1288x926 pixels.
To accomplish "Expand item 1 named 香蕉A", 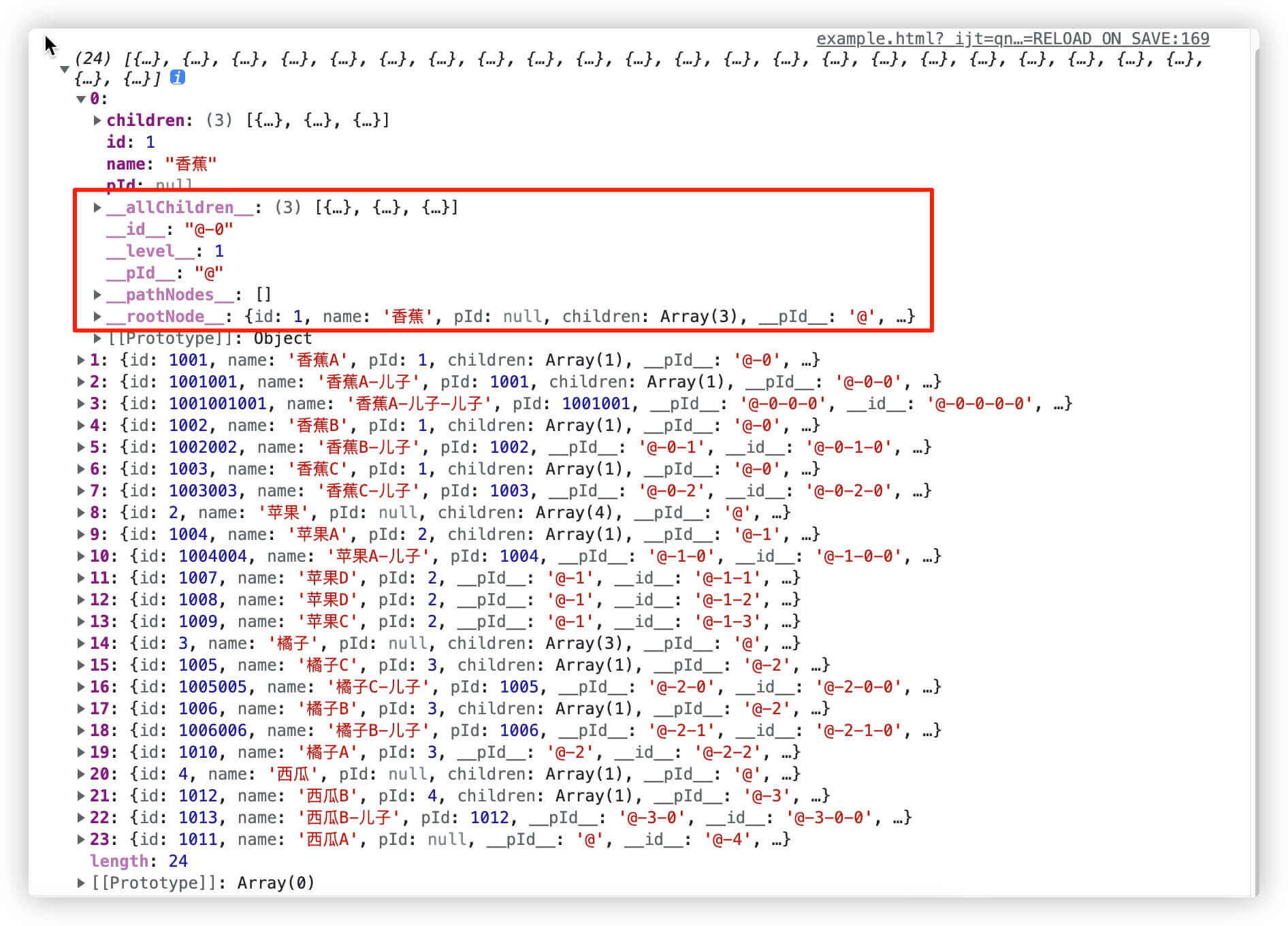I will coord(81,360).
